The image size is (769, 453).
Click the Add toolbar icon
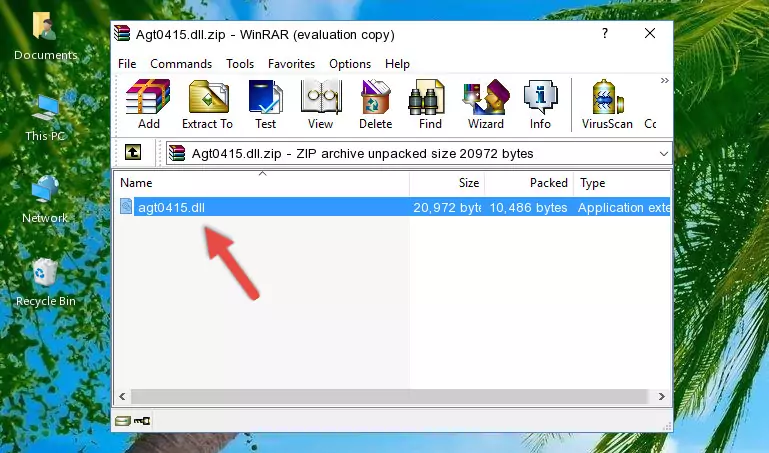pos(148,104)
